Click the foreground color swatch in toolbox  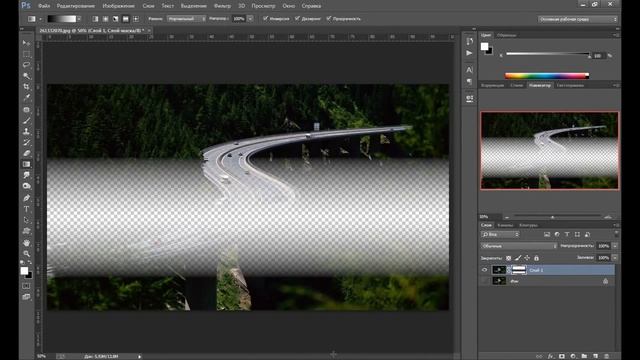click(x=24, y=271)
